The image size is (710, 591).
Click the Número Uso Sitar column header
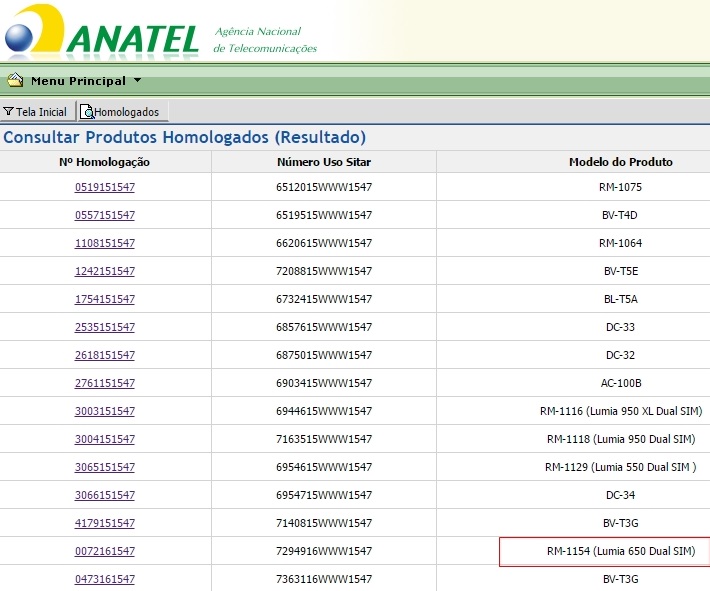(324, 162)
